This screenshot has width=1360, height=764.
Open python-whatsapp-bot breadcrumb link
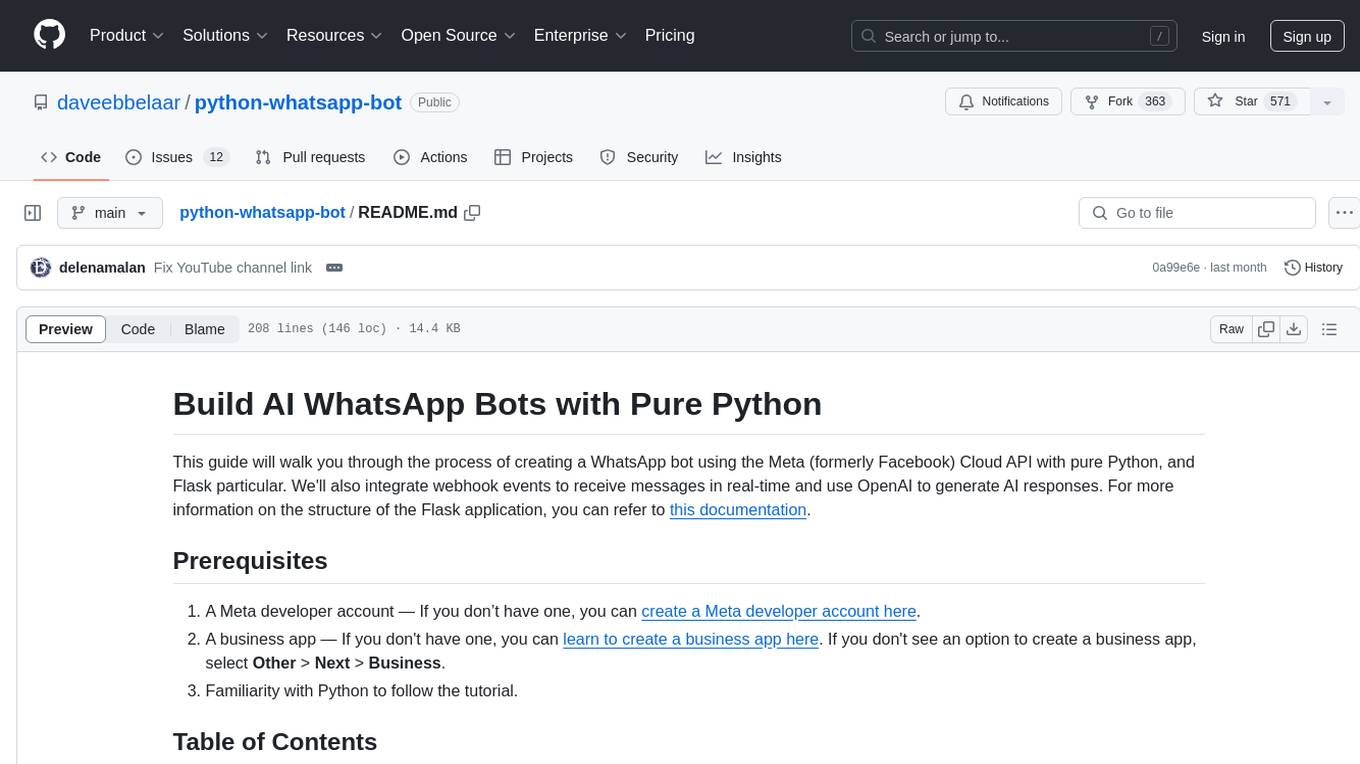262,212
